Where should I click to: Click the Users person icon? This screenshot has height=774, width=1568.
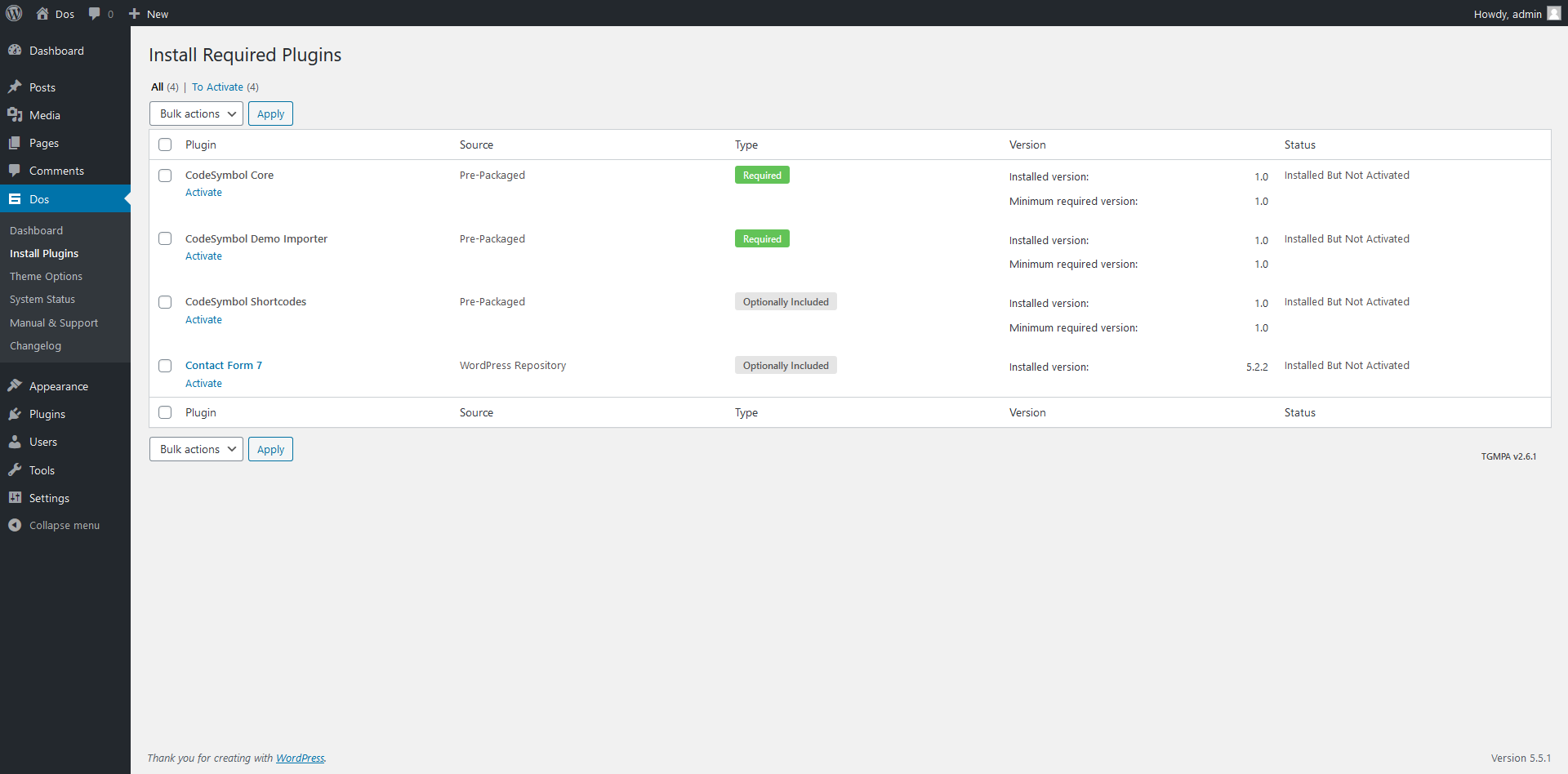tap(15, 442)
